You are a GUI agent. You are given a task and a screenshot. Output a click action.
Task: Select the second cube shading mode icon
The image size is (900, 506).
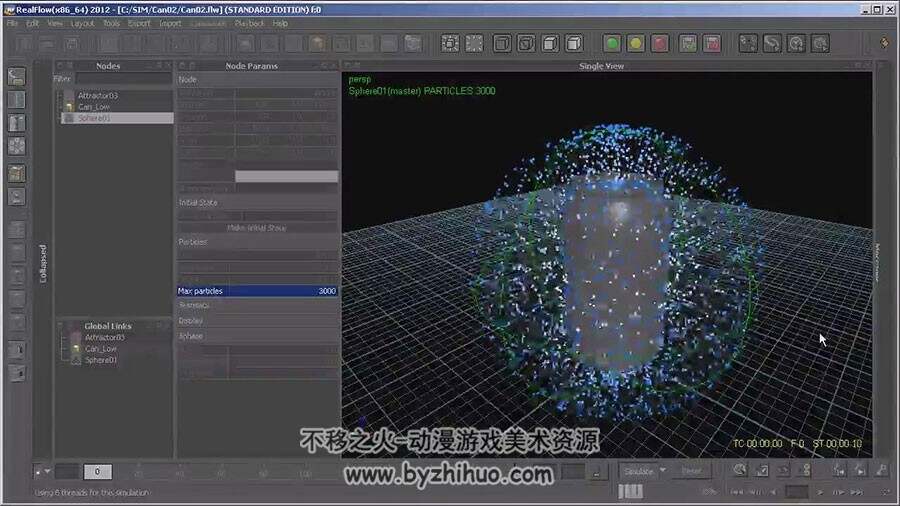pyautogui.click(x=526, y=44)
